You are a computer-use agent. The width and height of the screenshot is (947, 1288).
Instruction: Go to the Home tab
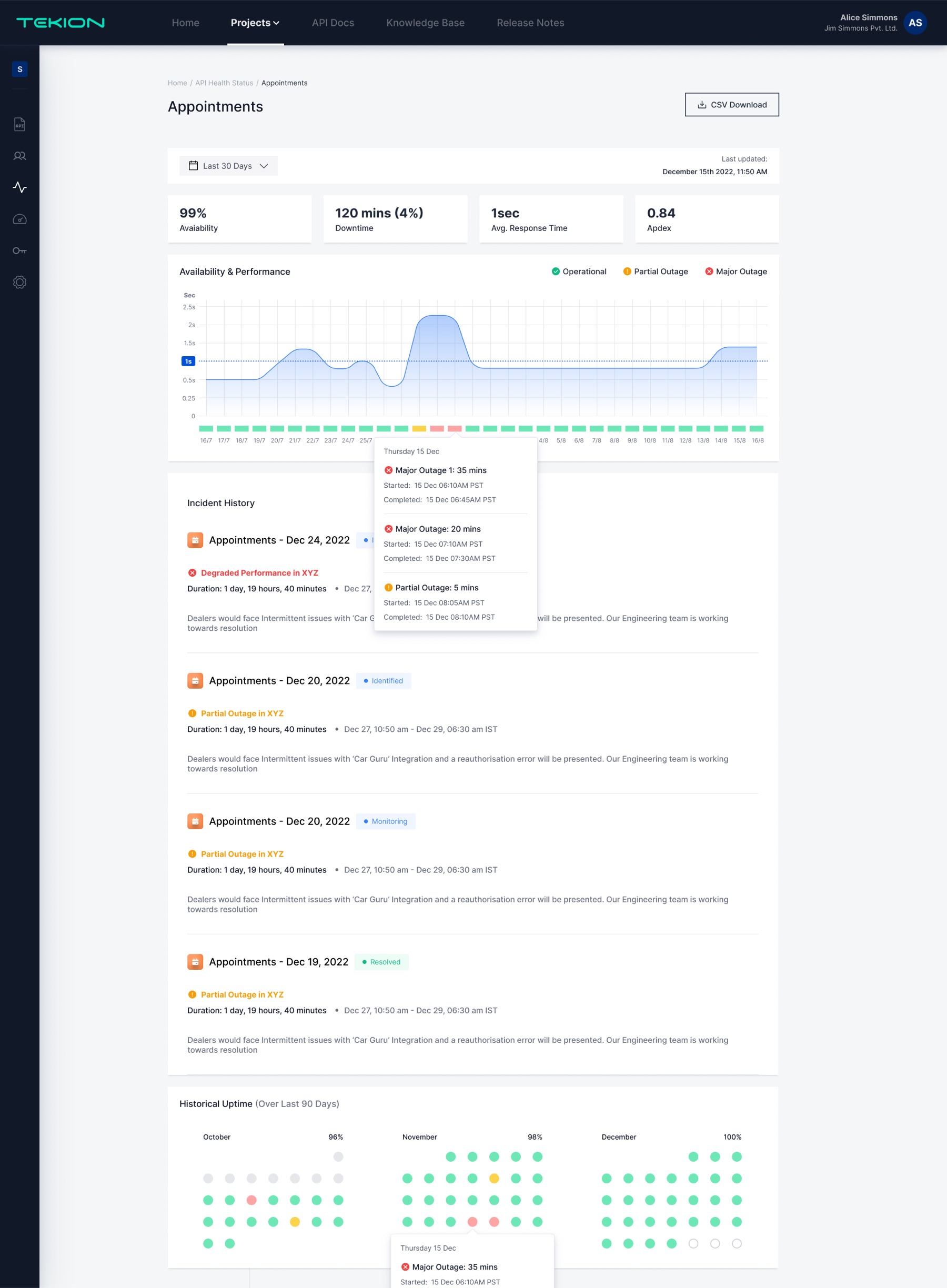[x=186, y=23]
